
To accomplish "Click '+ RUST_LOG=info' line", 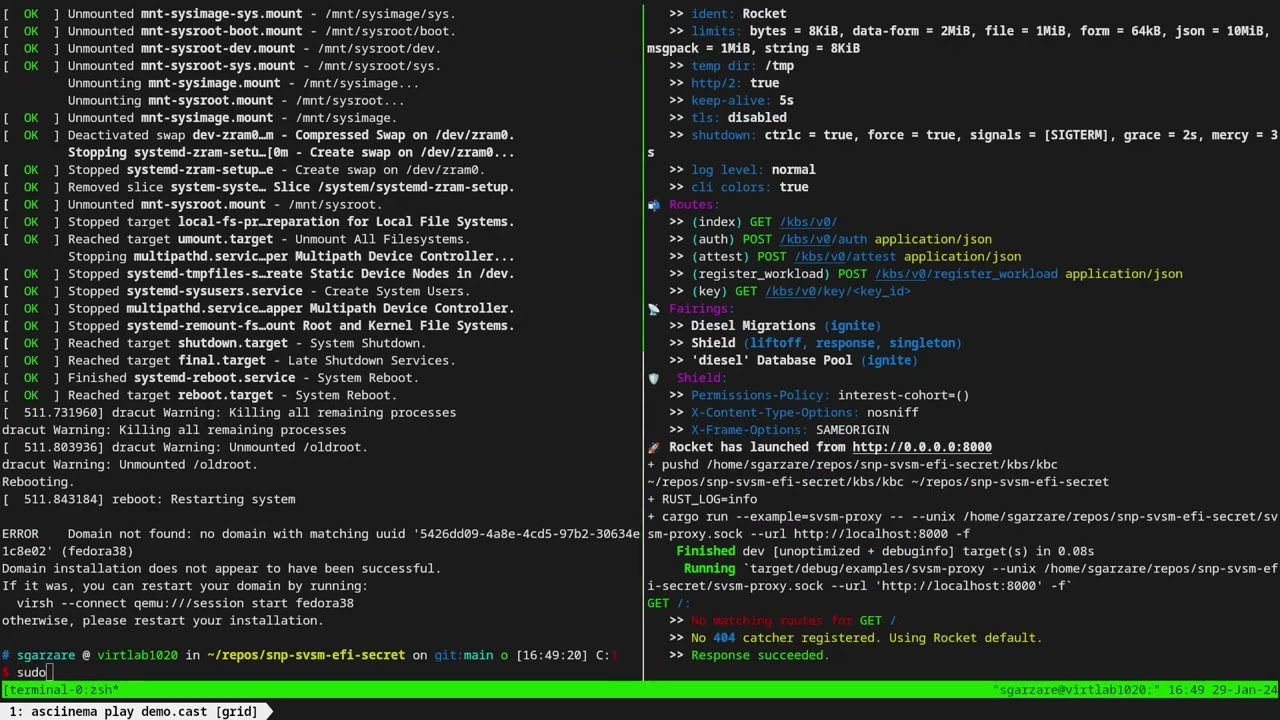I will [702, 499].
